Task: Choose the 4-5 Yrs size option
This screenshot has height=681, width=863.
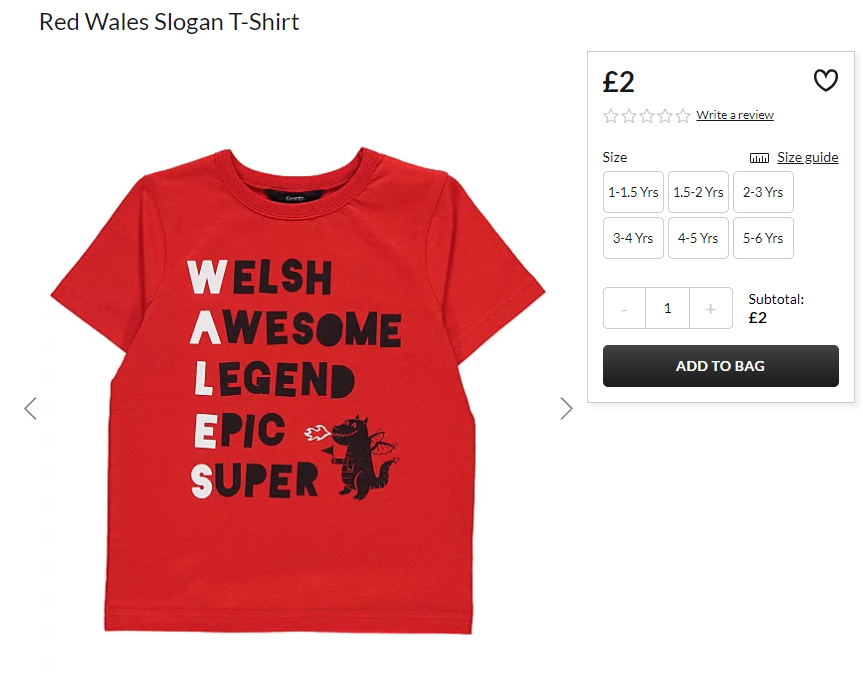Action: 698,238
